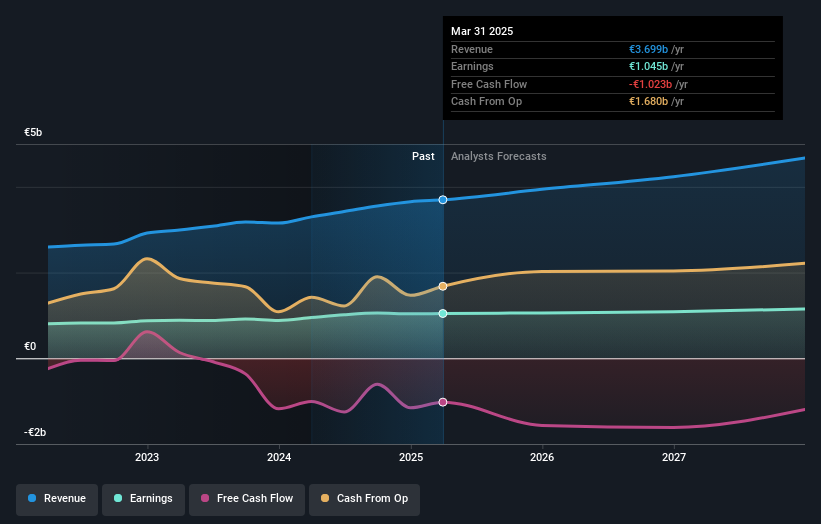Viewport: 821px width, 524px height.
Task: Toggle the Earnings legend button
Action: coord(143,499)
